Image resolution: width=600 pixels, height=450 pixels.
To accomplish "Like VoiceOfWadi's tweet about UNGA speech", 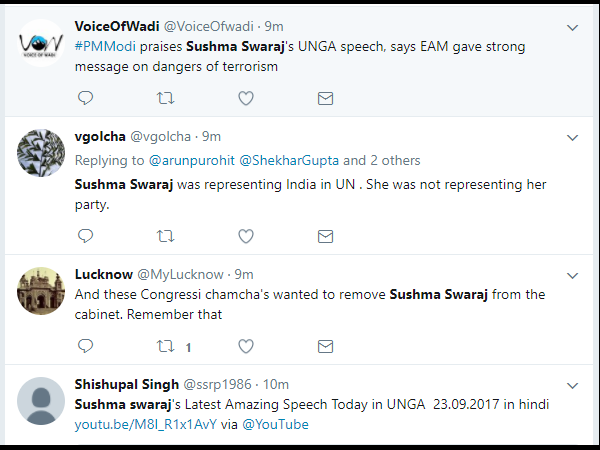I will tap(245, 98).
